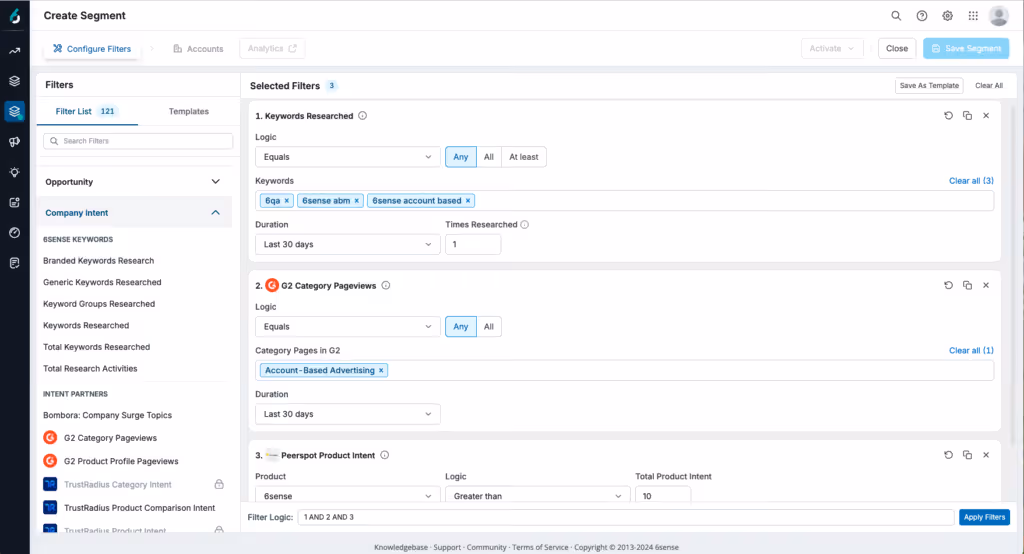The height and width of the screenshot is (554, 1024).
Task: Click the Times Researched value field
Action: [x=473, y=244]
